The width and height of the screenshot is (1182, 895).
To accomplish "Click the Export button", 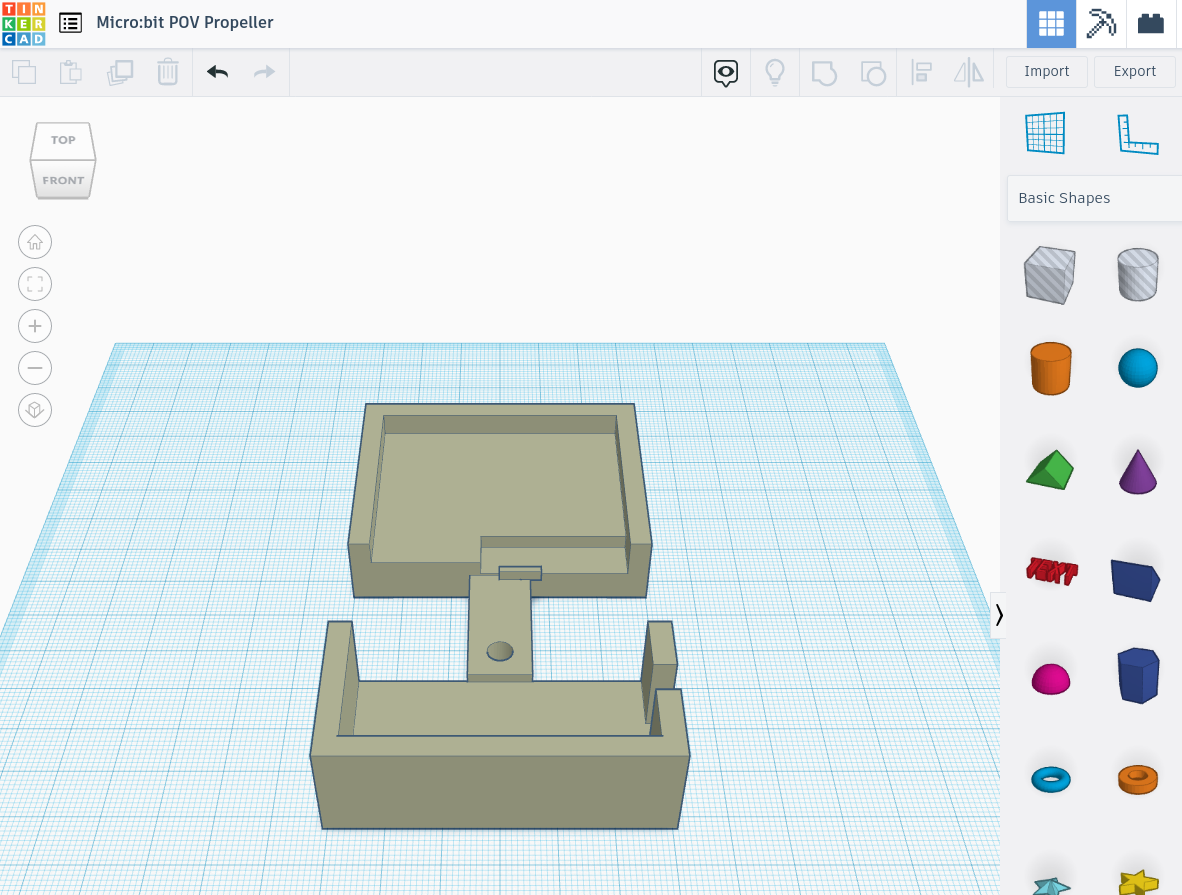I will pos(1135,72).
